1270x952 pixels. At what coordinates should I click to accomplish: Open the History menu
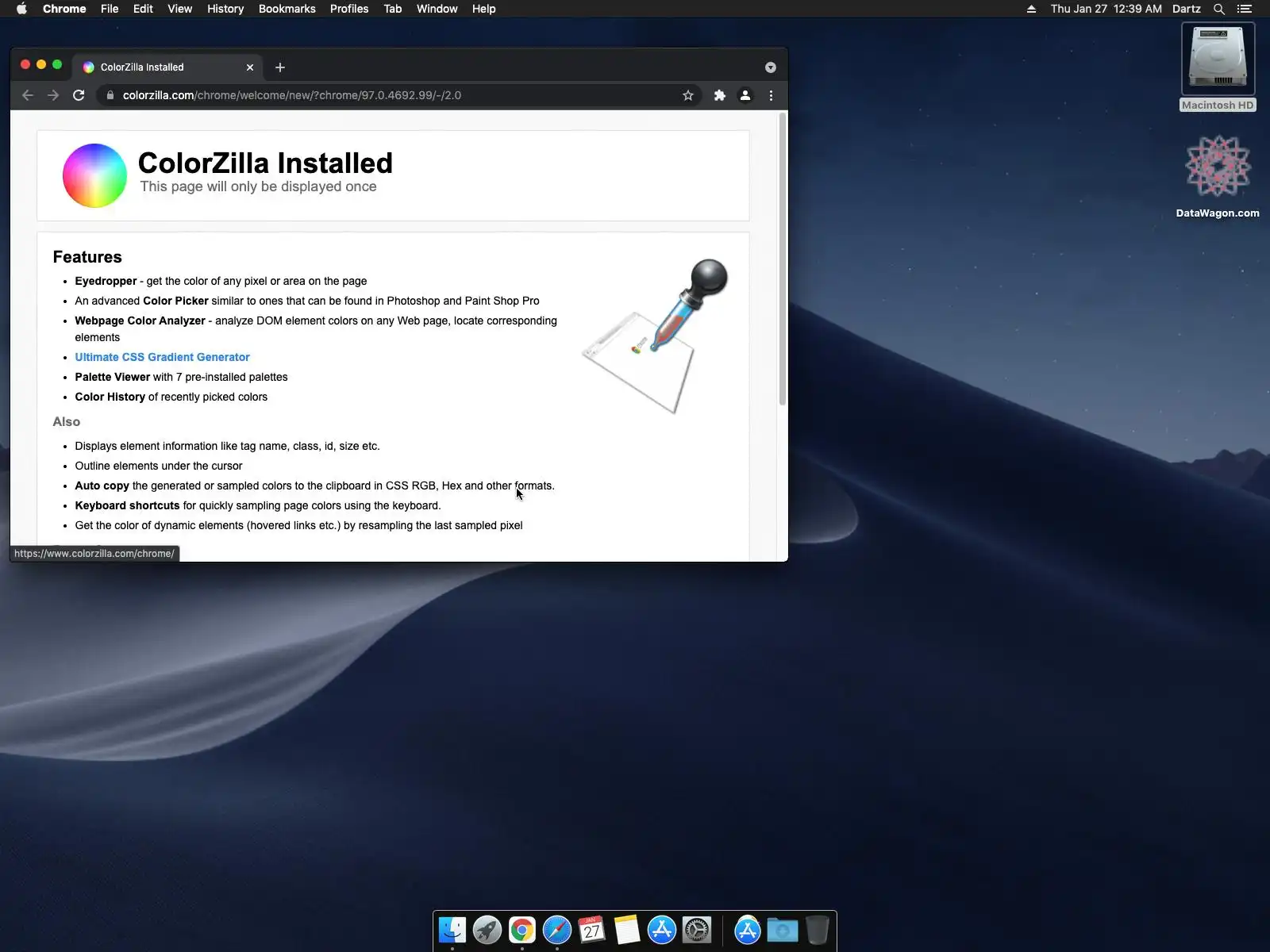(225, 9)
